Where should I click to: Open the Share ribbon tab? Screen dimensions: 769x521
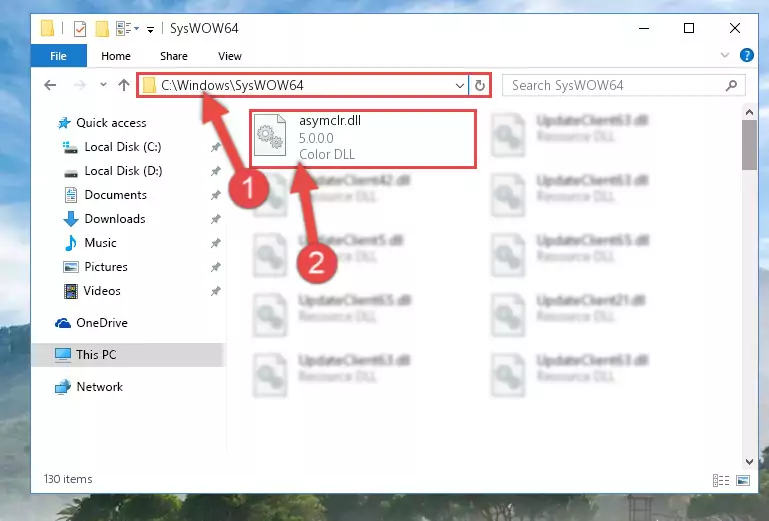174,56
